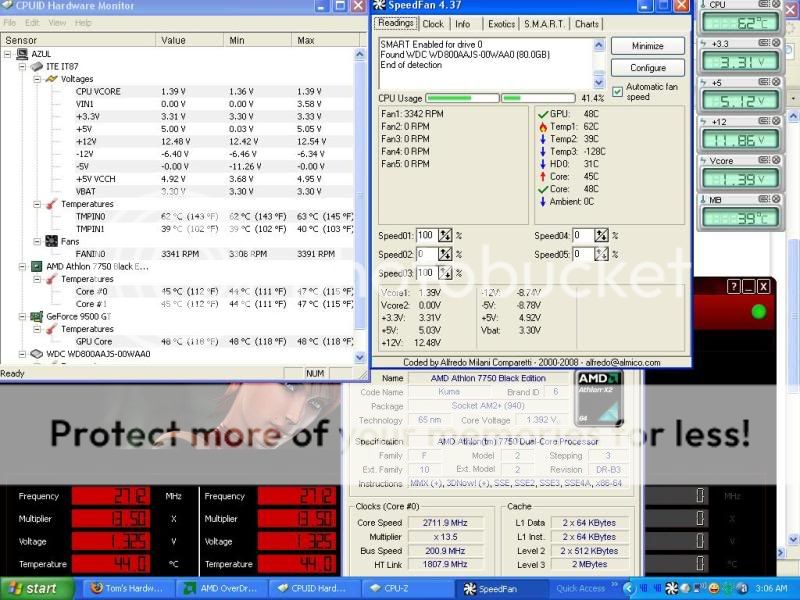Collapse the AZUL root node
Screen dimensions: 800x600
(7, 54)
